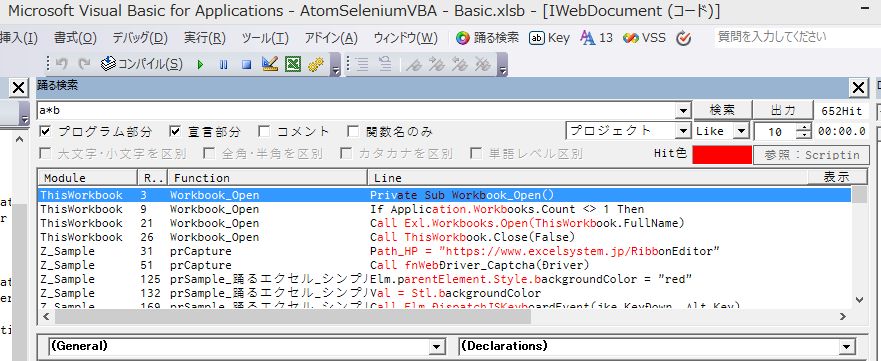Open first toolbar's options overflow arrow
This screenshot has height=361, width=881.
(335, 65)
